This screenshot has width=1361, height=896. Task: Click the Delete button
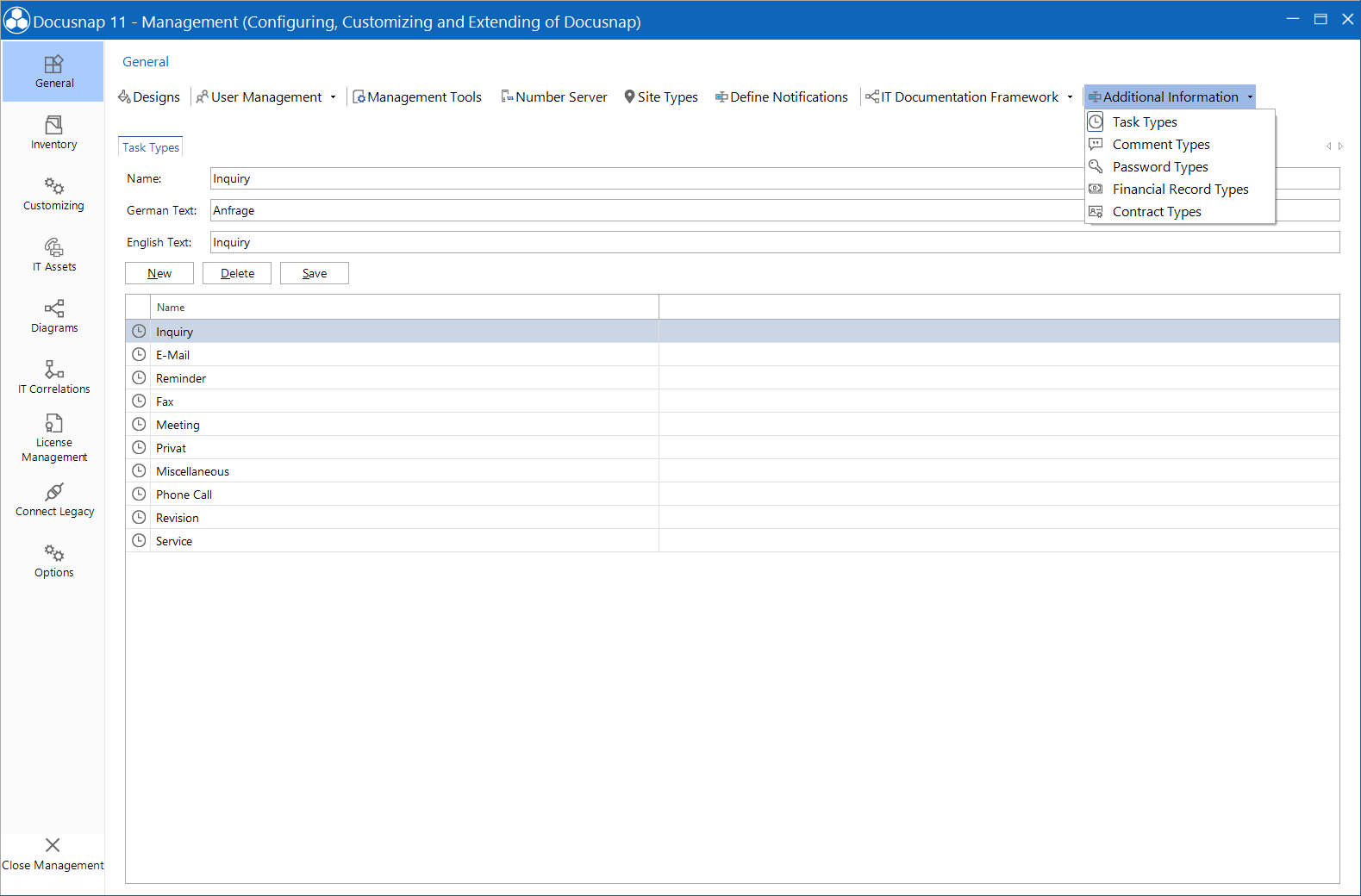pos(237,273)
